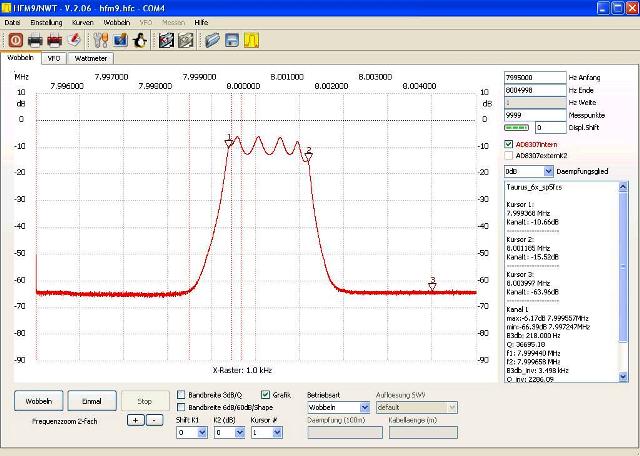
Task: Toggle the Grafik checkbox
Action: click(x=265, y=394)
